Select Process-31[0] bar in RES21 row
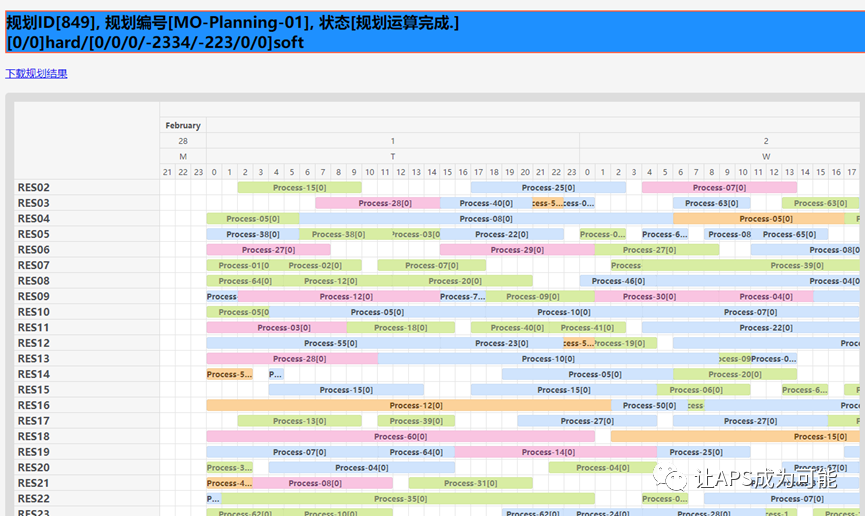 (x=471, y=483)
